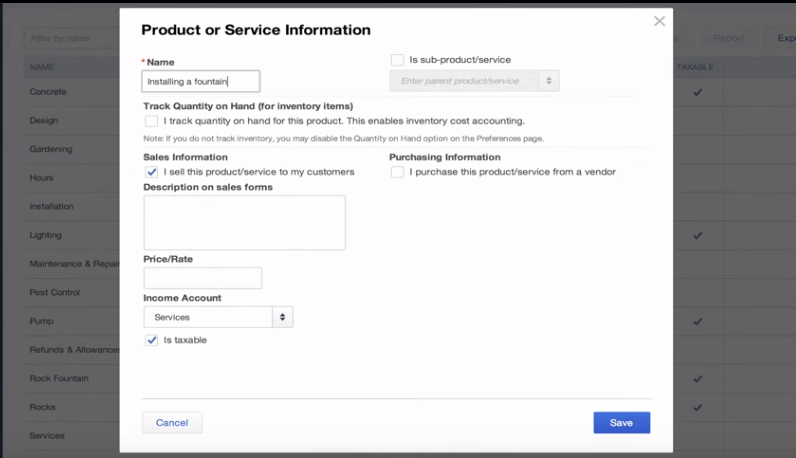Select Refunds & Allowances in background list
Screen dimensions: 796x458
click(74, 350)
